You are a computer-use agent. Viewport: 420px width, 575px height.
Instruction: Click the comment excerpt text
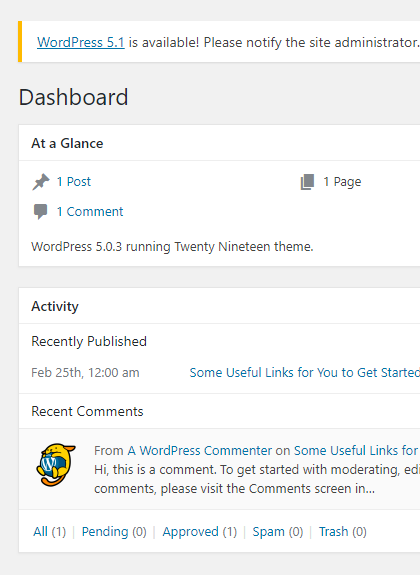click(x=257, y=479)
